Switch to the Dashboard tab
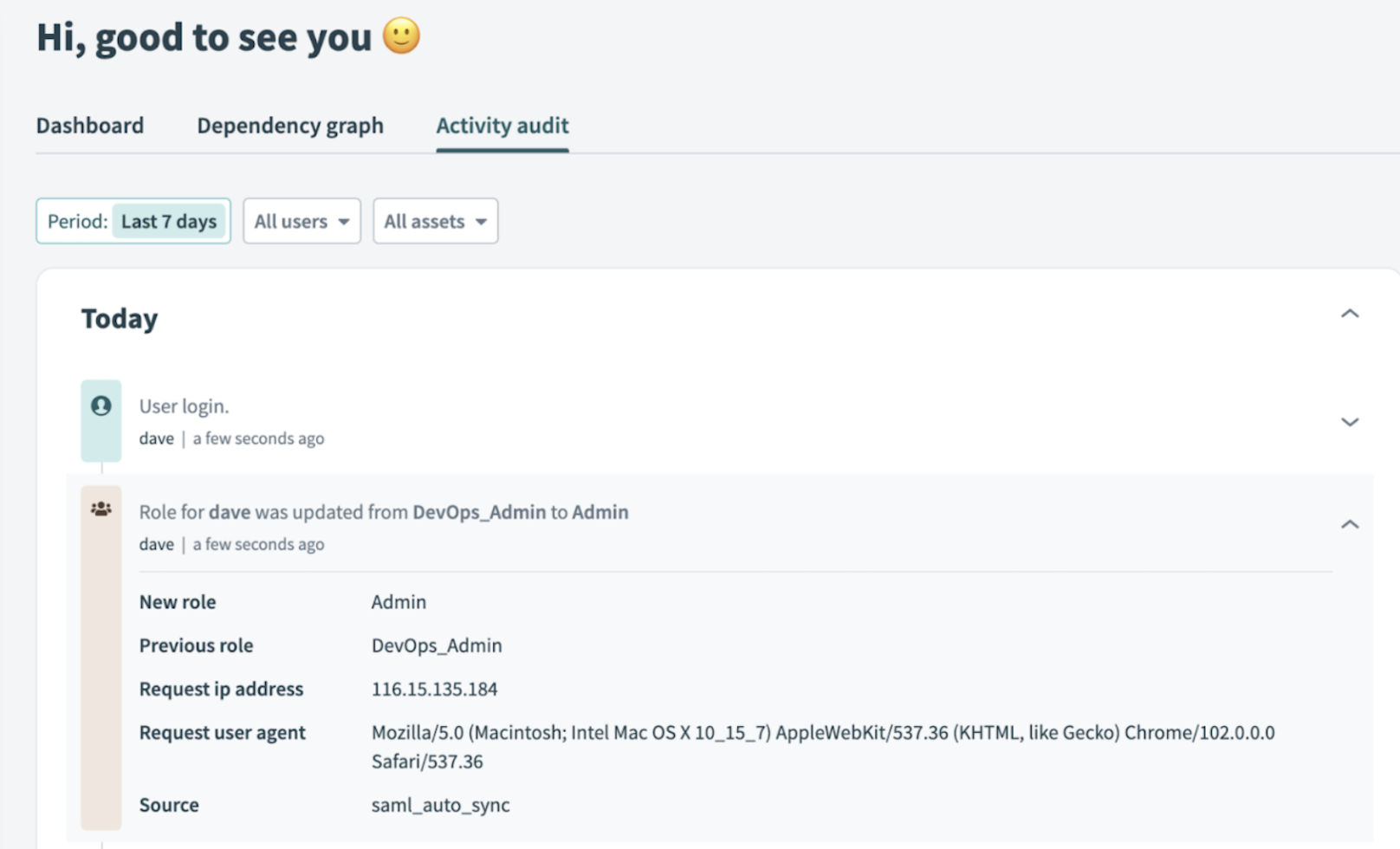The image size is (1400, 849). click(x=90, y=126)
